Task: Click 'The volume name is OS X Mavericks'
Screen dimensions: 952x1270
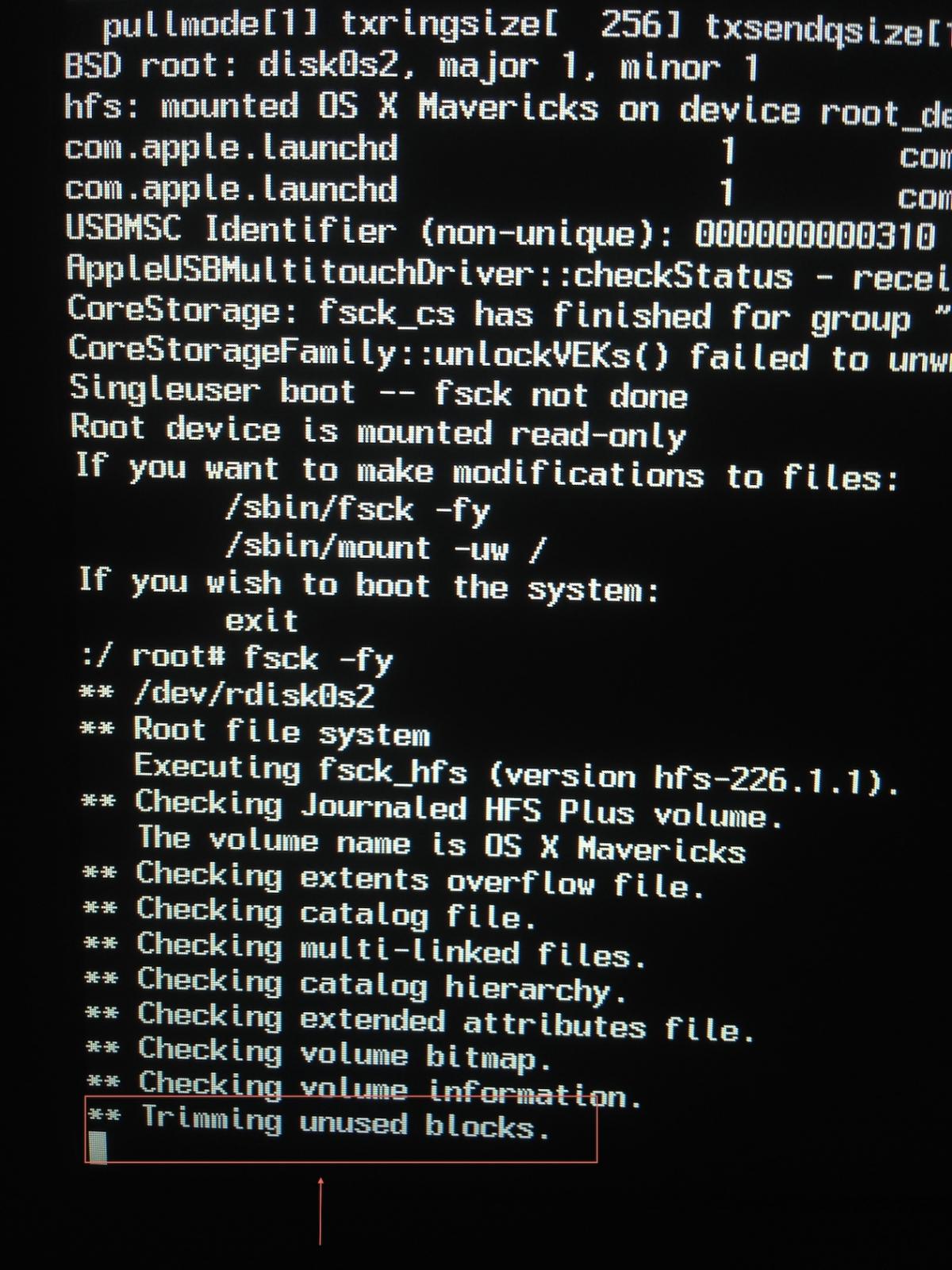Action: coord(442,844)
